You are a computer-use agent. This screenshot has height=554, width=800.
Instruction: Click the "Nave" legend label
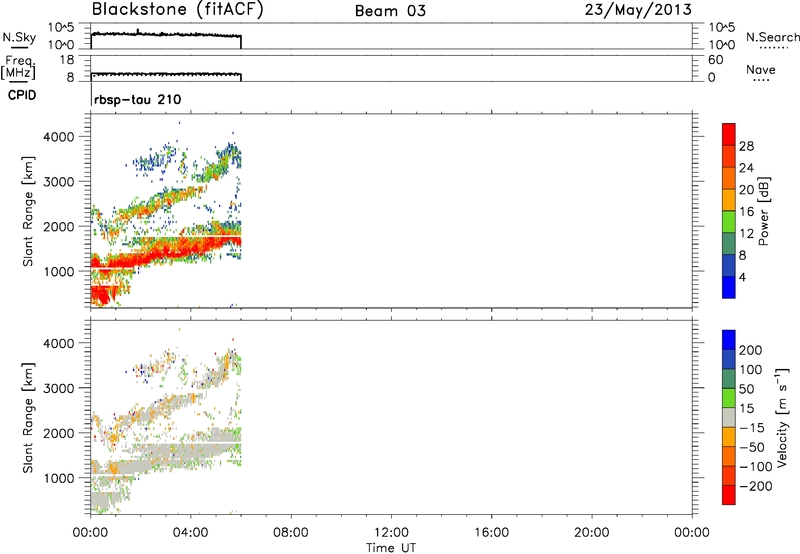(761, 69)
